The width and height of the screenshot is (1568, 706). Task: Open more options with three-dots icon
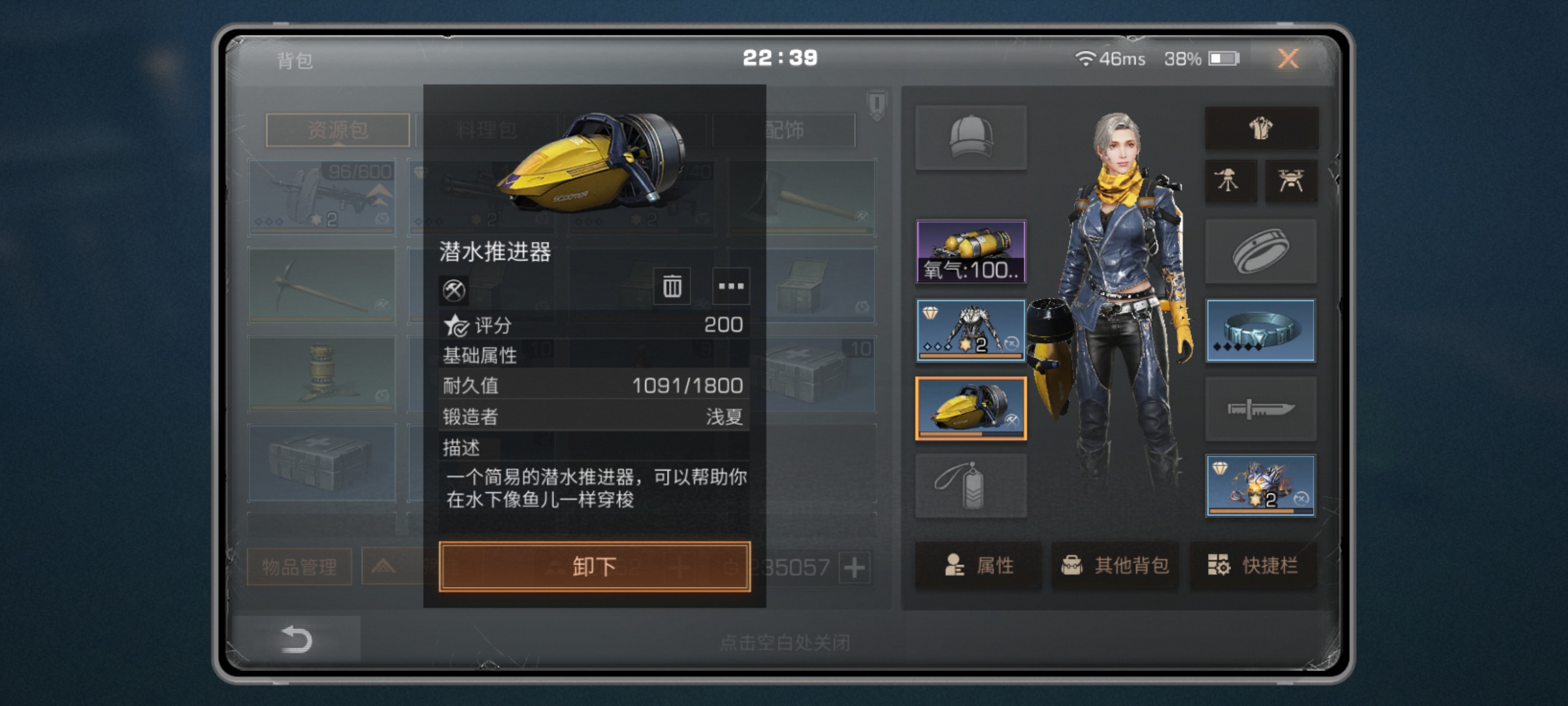tap(731, 286)
